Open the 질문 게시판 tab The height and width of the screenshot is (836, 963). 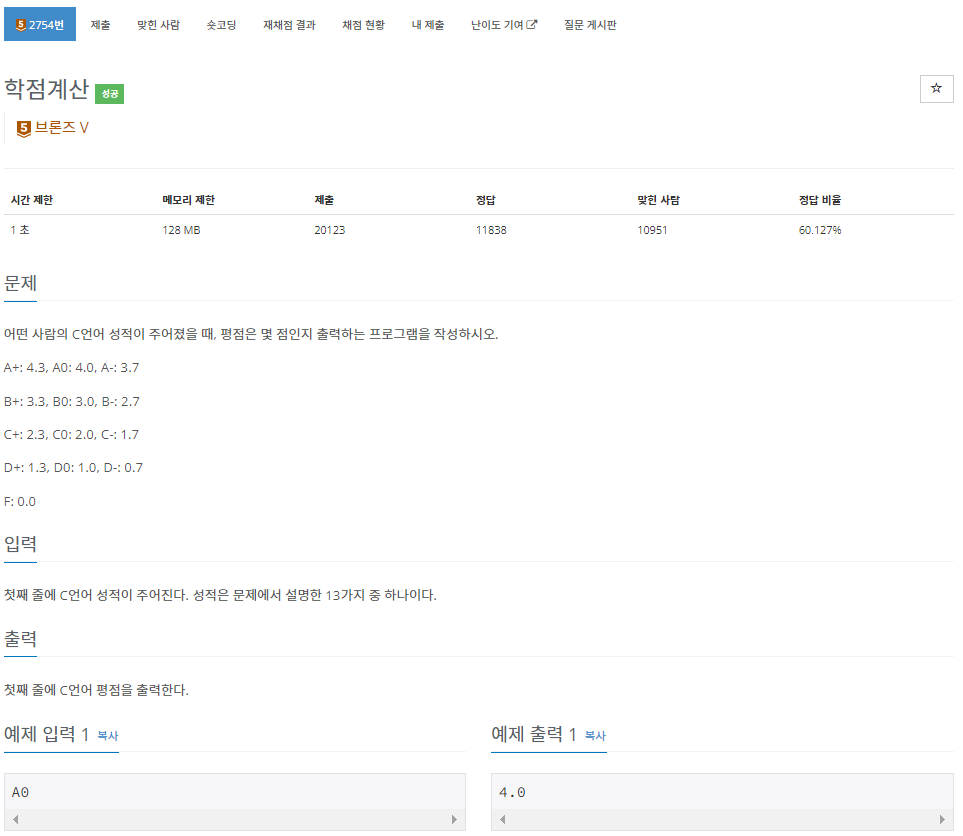tap(590, 25)
